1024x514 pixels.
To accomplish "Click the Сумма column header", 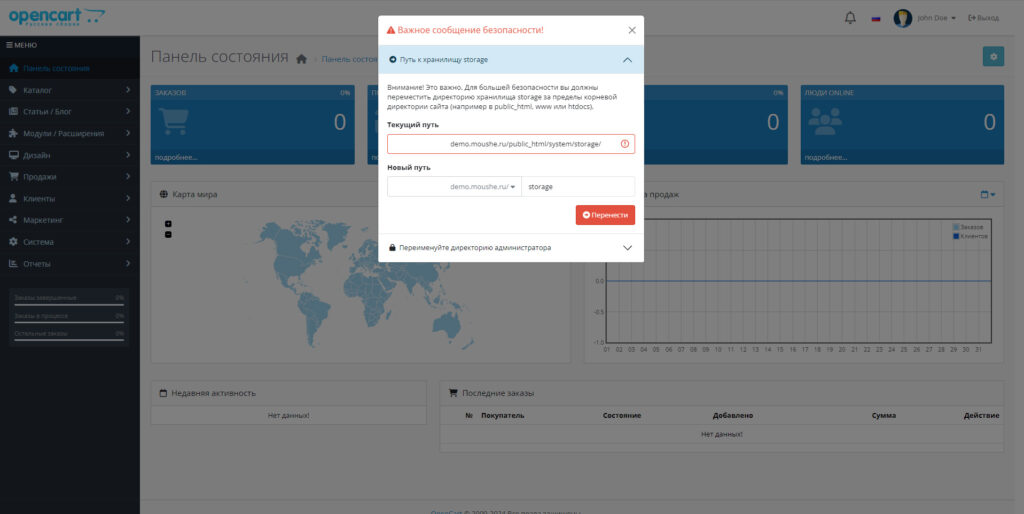I will [x=884, y=415].
